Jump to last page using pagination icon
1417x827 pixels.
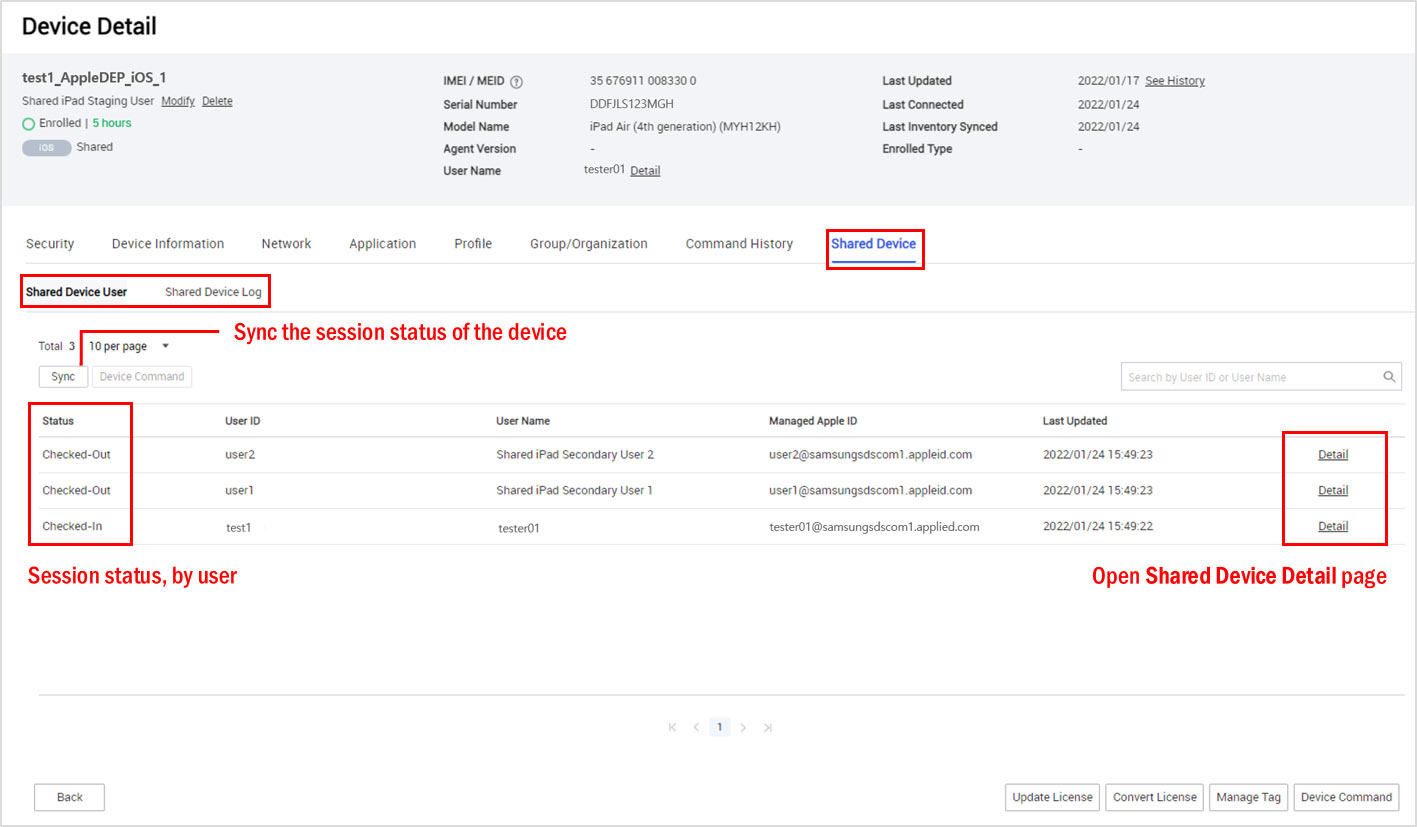click(x=768, y=727)
